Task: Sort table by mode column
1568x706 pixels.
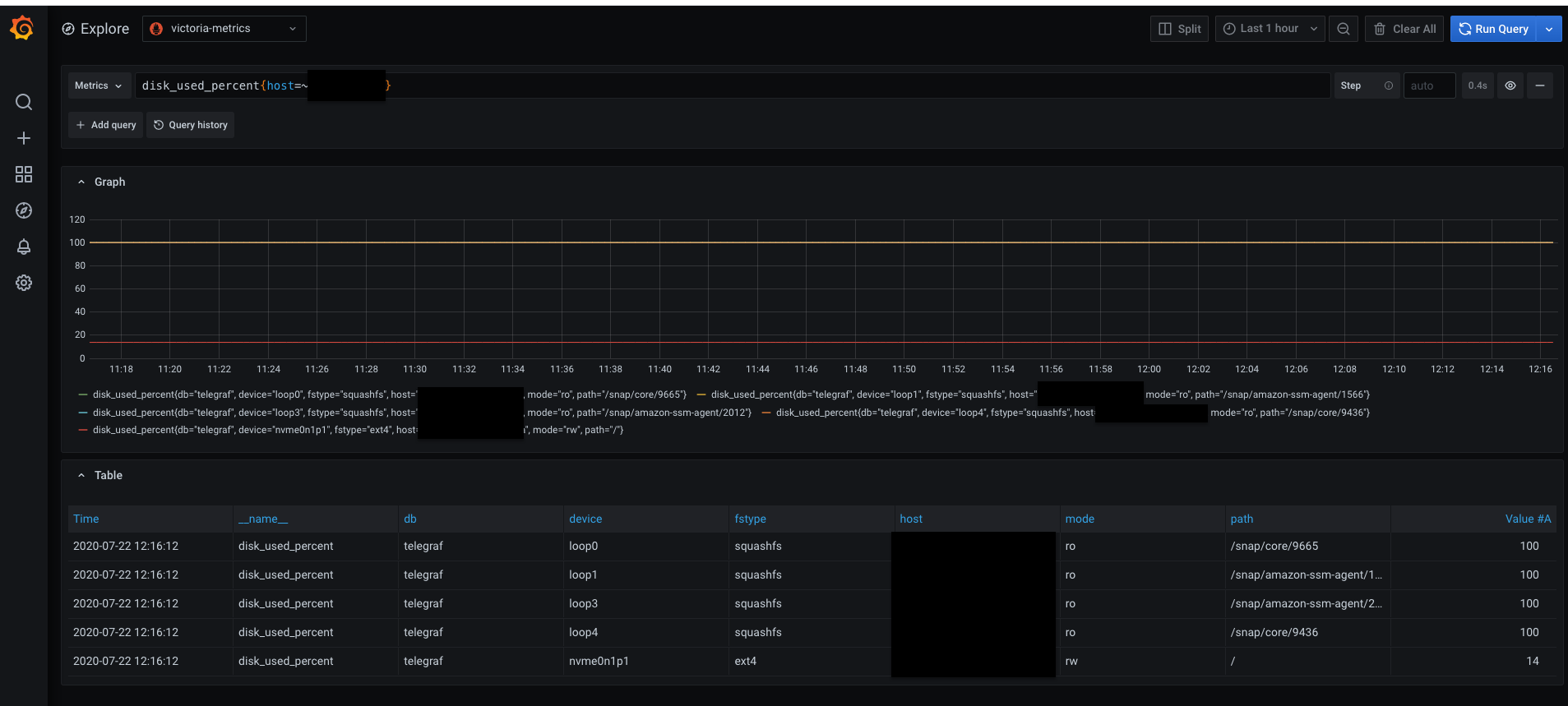Action: pos(1080,519)
